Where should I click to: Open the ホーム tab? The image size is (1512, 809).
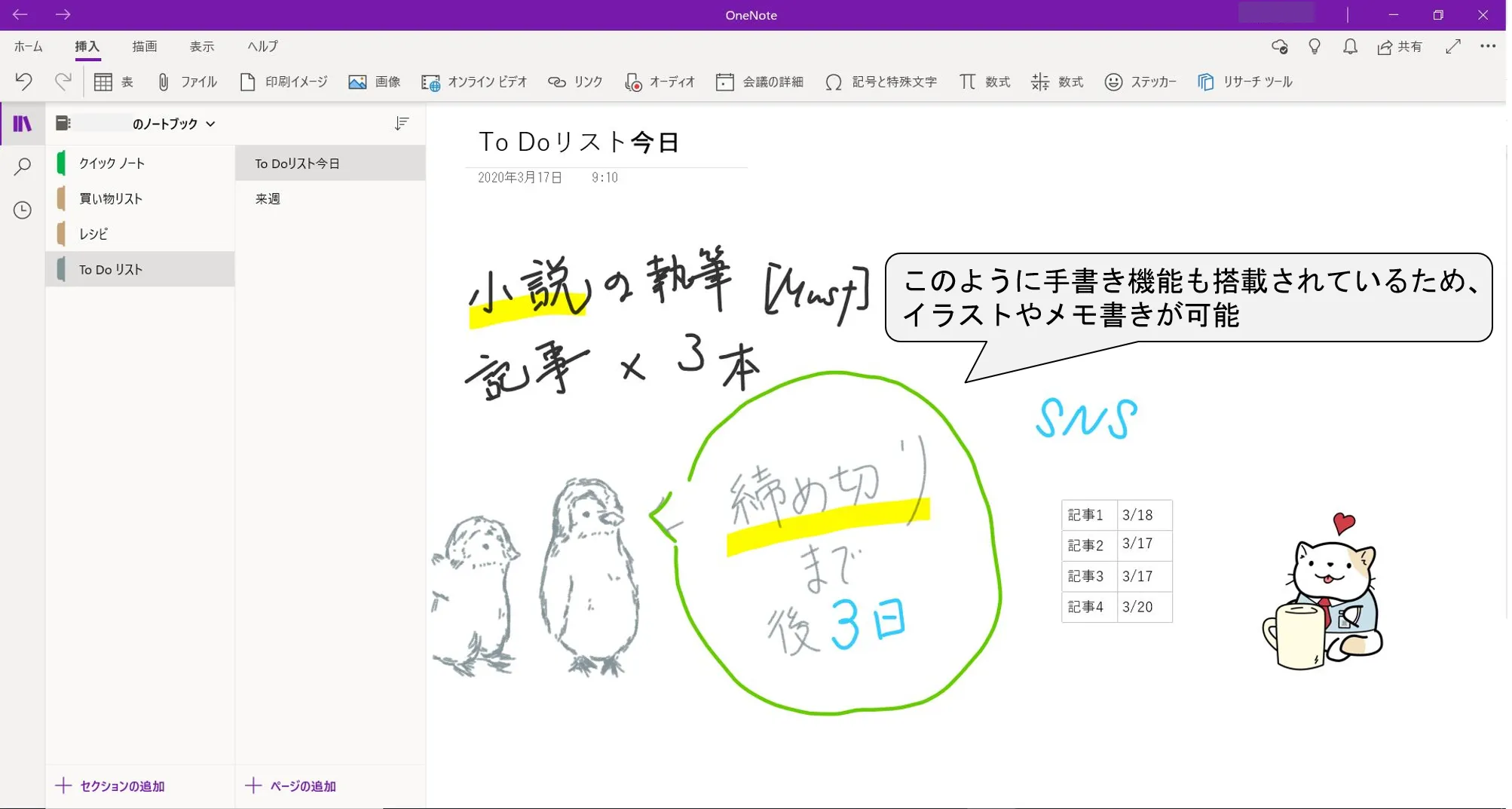click(29, 47)
